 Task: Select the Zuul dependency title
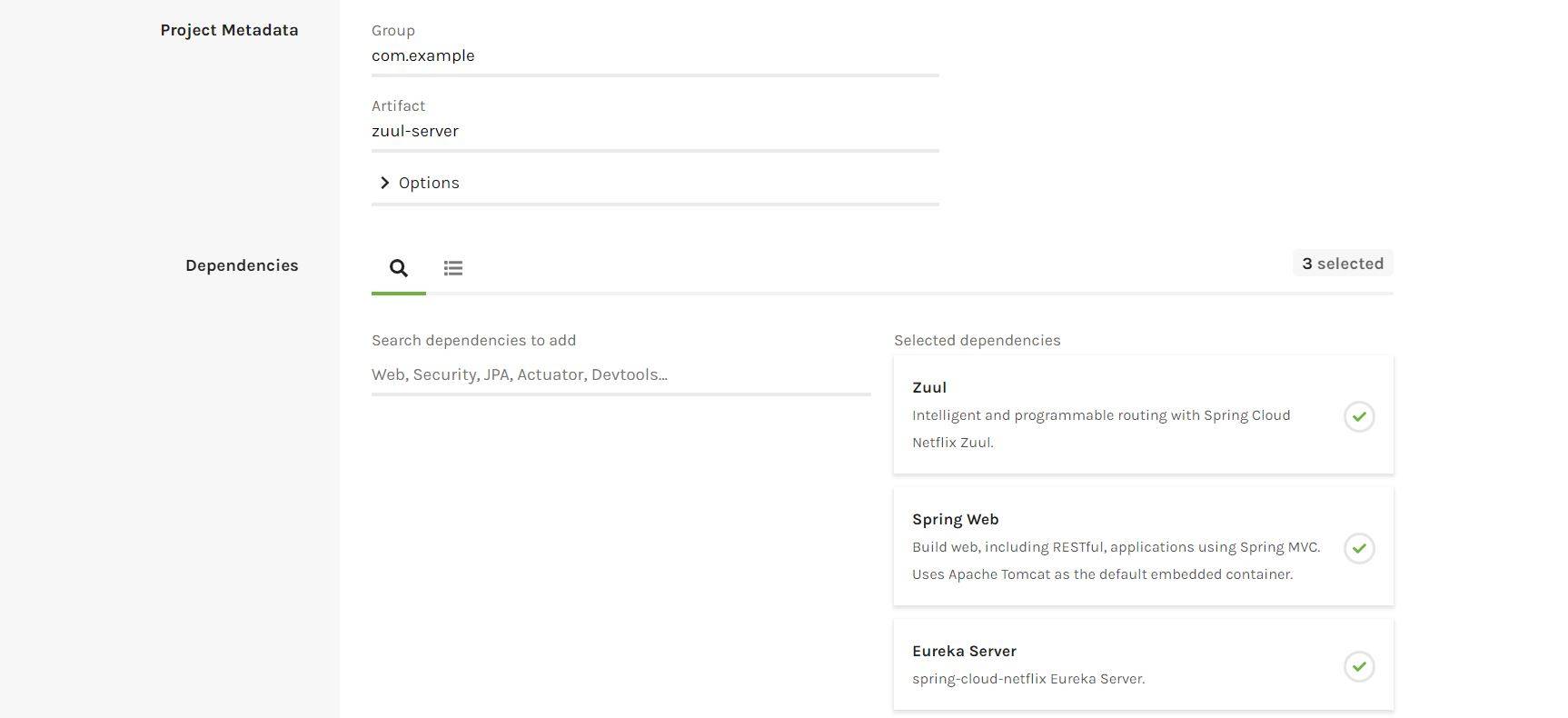tap(929, 387)
